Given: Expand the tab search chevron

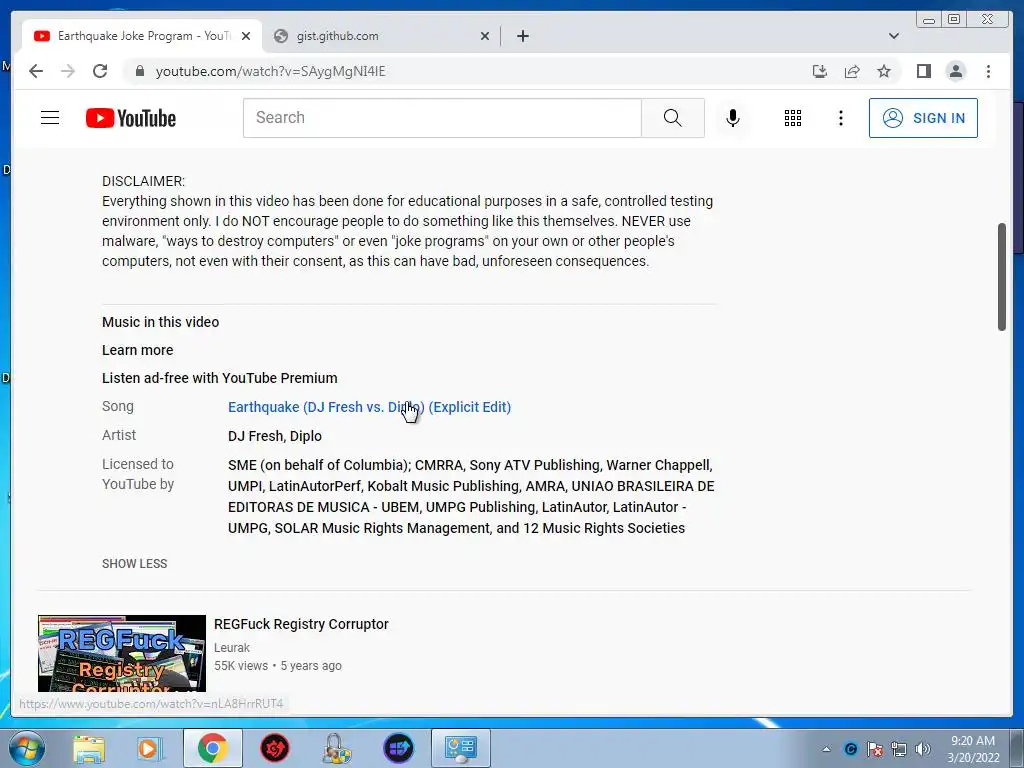Looking at the screenshot, I should [893, 36].
